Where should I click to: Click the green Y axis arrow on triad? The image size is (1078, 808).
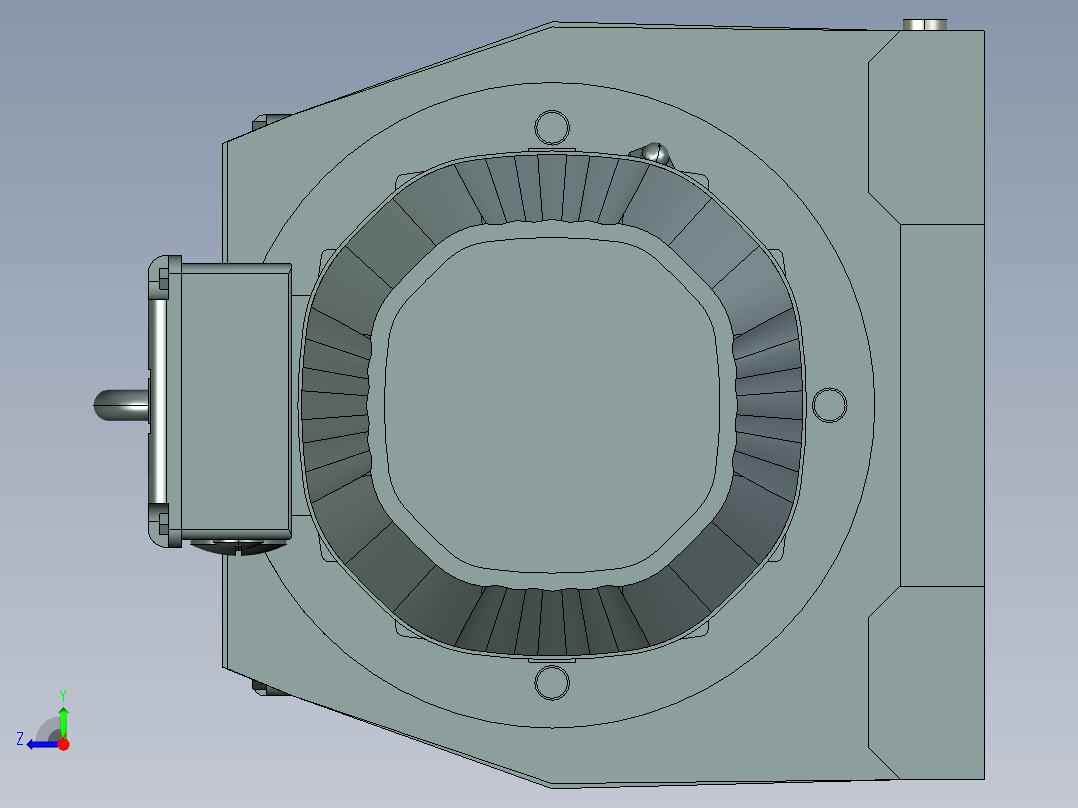63,722
